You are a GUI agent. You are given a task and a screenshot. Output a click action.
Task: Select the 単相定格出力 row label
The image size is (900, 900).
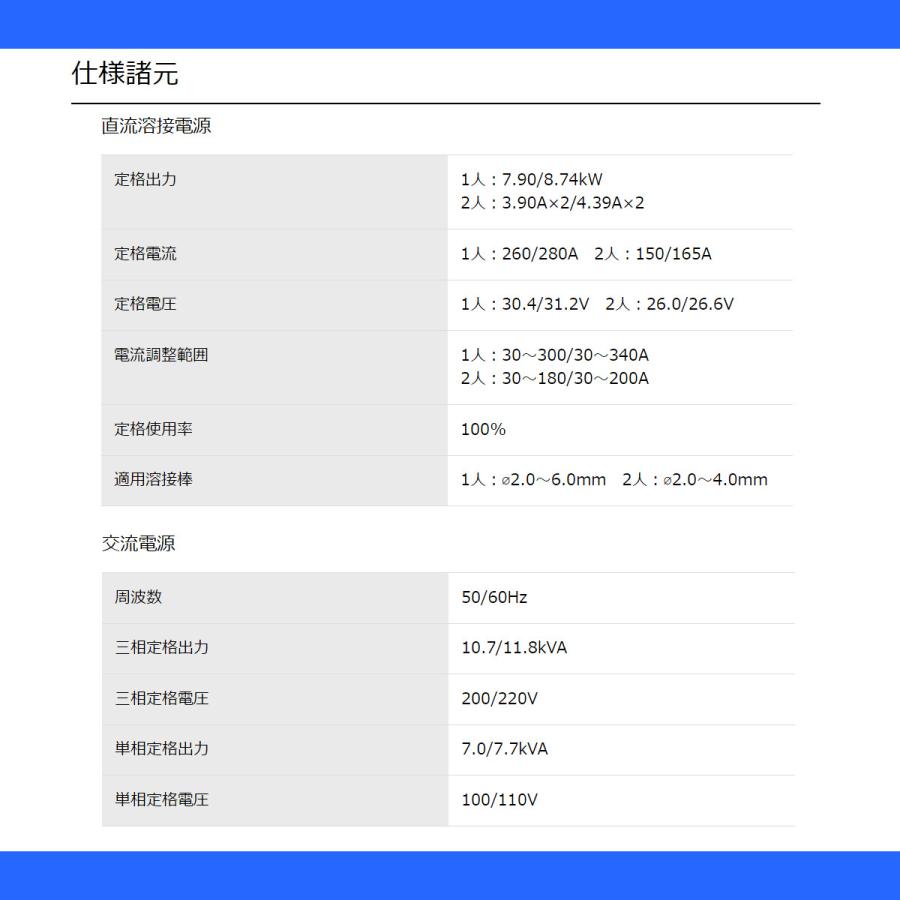161,748
